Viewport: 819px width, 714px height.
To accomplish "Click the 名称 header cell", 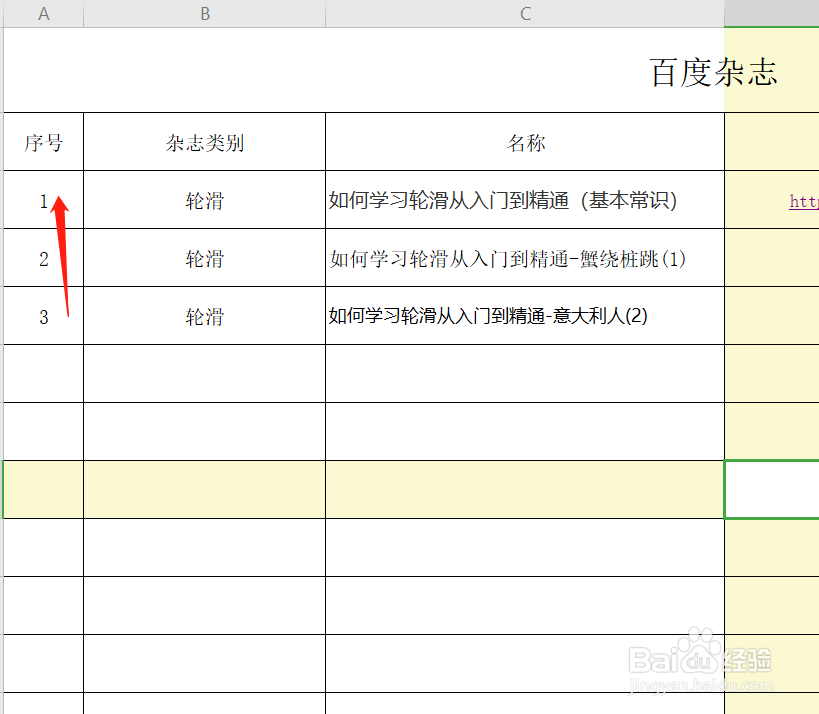I will click(525, 142).
